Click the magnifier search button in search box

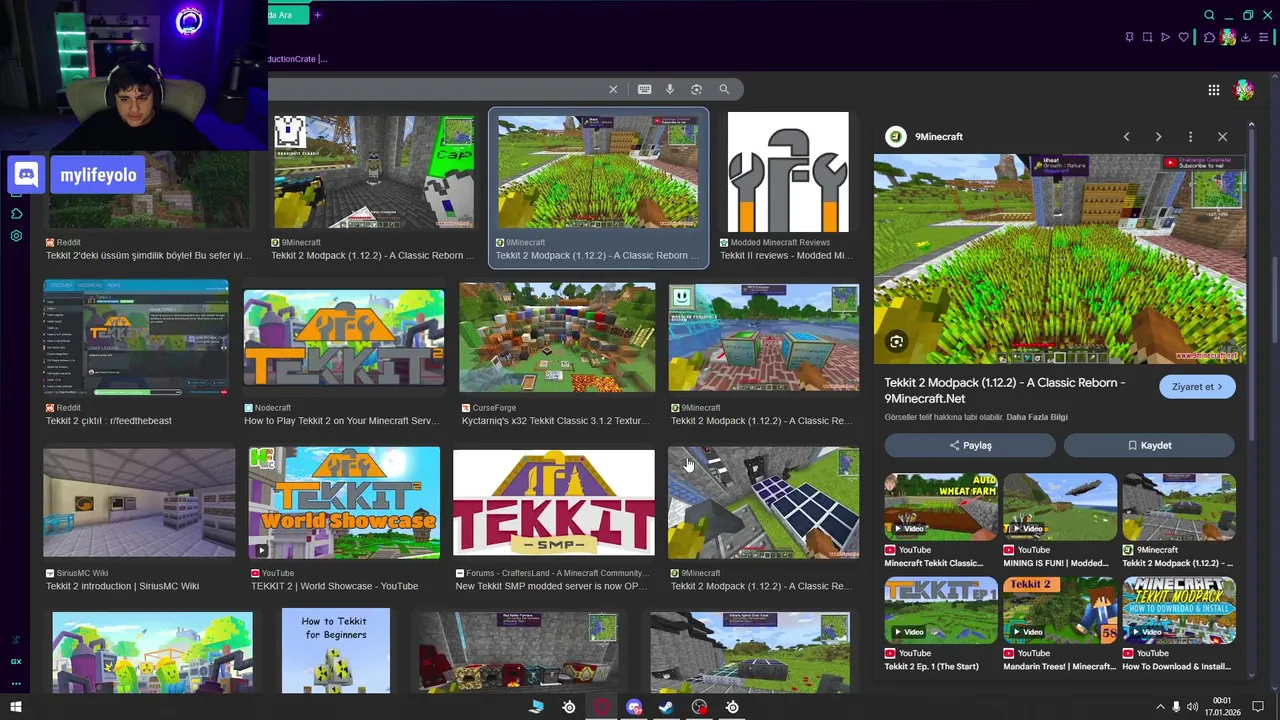(724, 89)
